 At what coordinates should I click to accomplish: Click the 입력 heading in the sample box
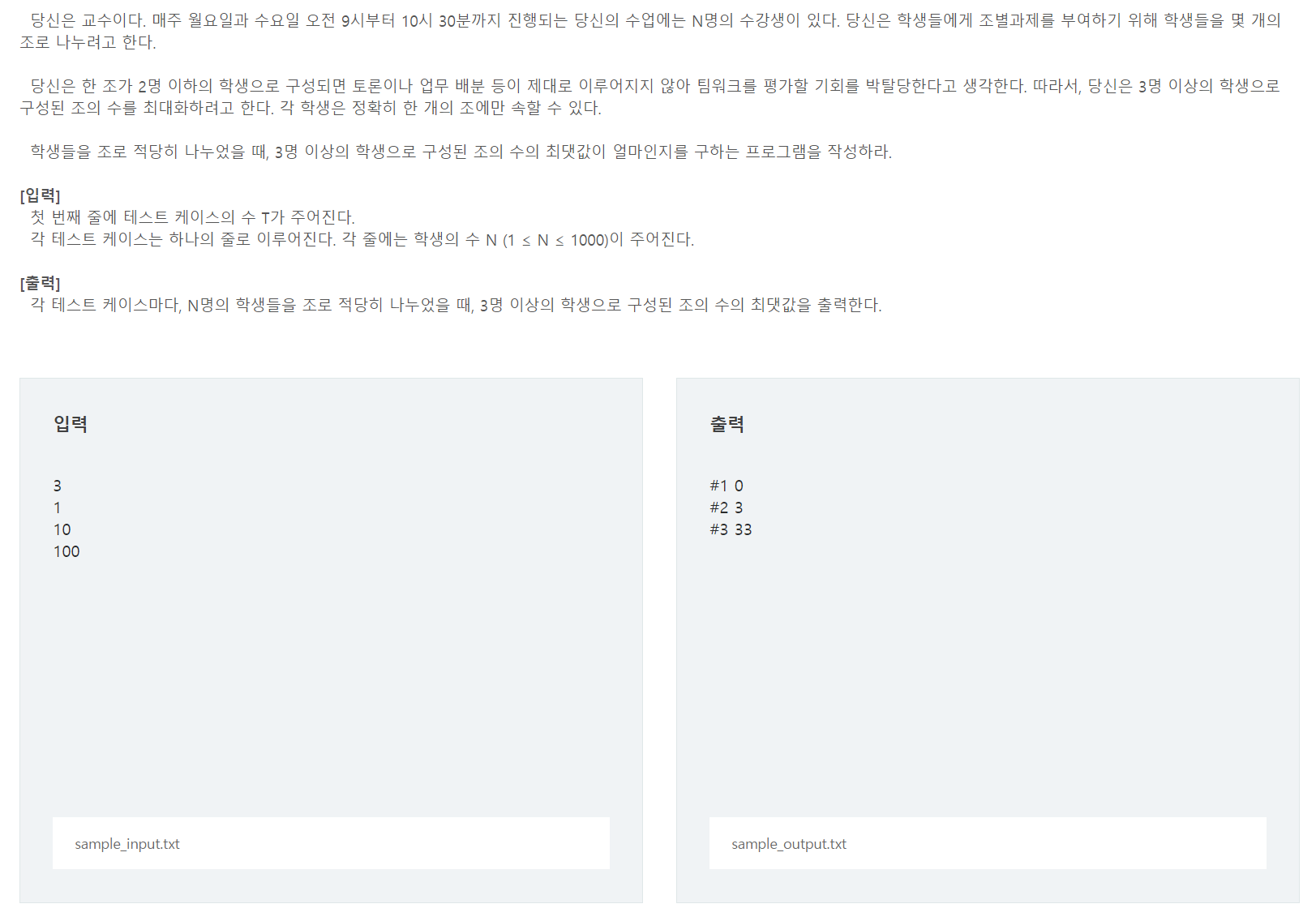pyautogui.click(x=71, y=424)
